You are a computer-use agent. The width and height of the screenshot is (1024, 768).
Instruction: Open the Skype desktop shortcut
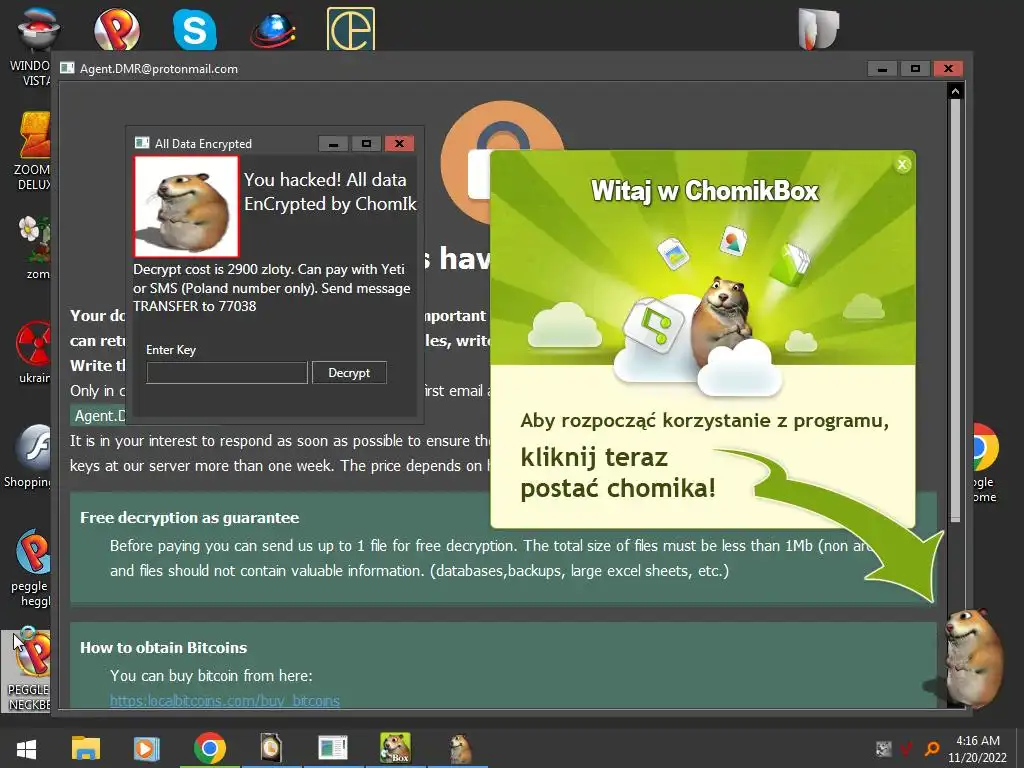[x=195, y=29]
